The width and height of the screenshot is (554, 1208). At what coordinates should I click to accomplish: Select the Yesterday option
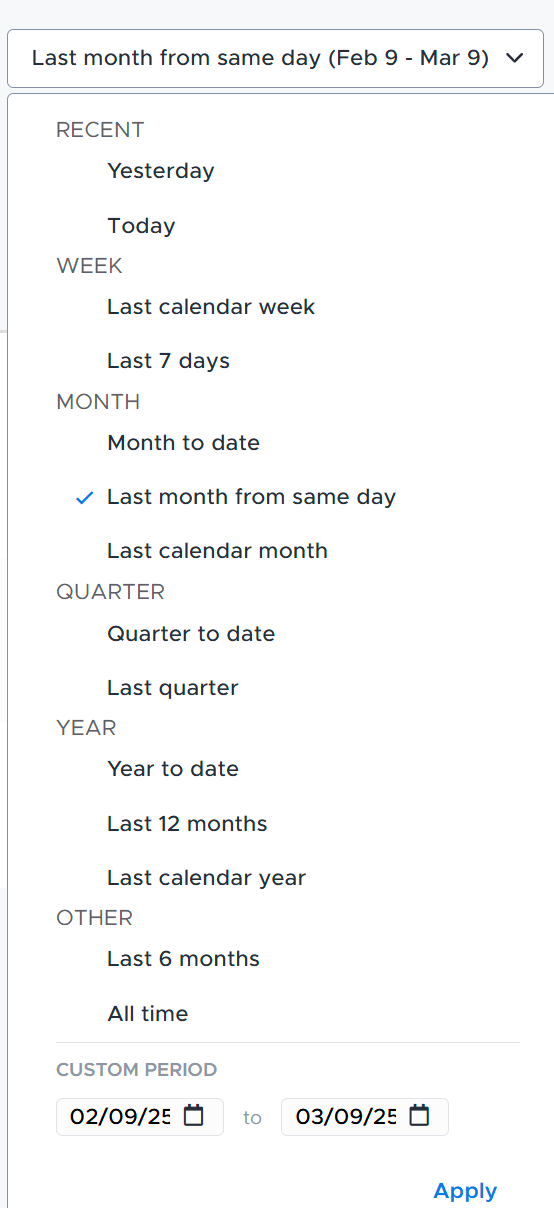click(161, 171)
